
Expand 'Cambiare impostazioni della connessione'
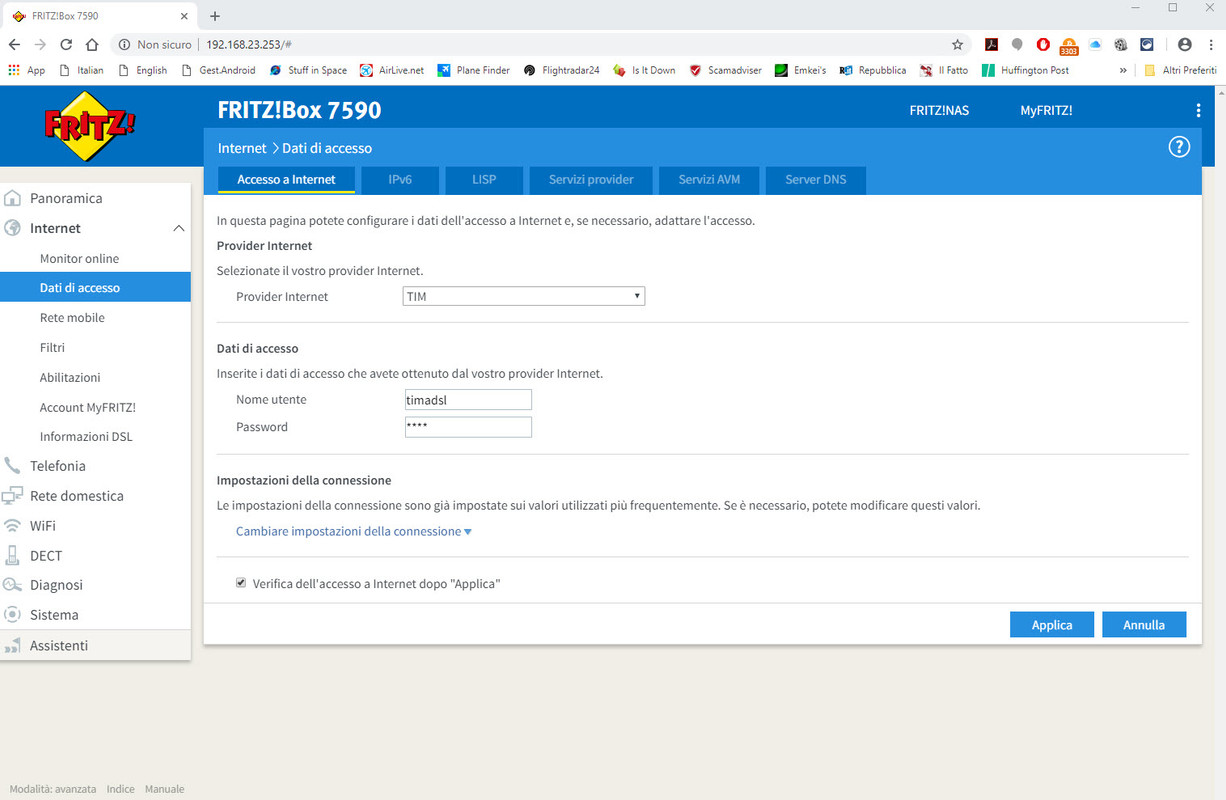point(354,531)
